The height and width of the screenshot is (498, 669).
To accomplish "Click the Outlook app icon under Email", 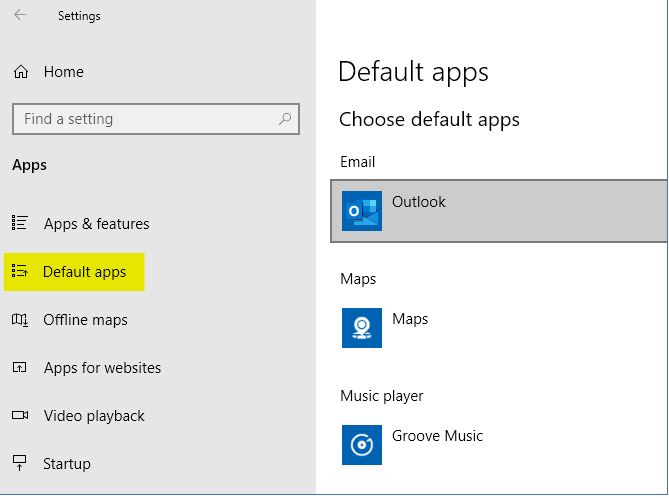I will point(361,211).
